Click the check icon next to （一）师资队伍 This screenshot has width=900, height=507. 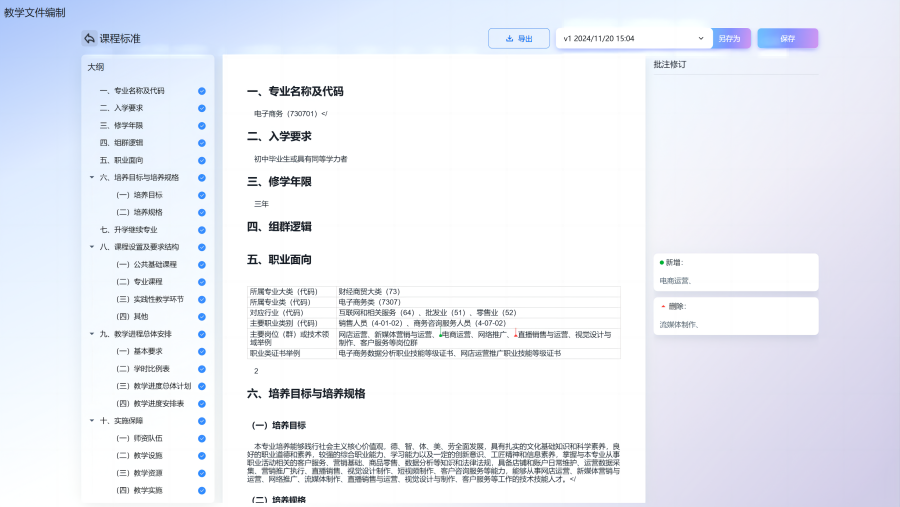(202, 438)
